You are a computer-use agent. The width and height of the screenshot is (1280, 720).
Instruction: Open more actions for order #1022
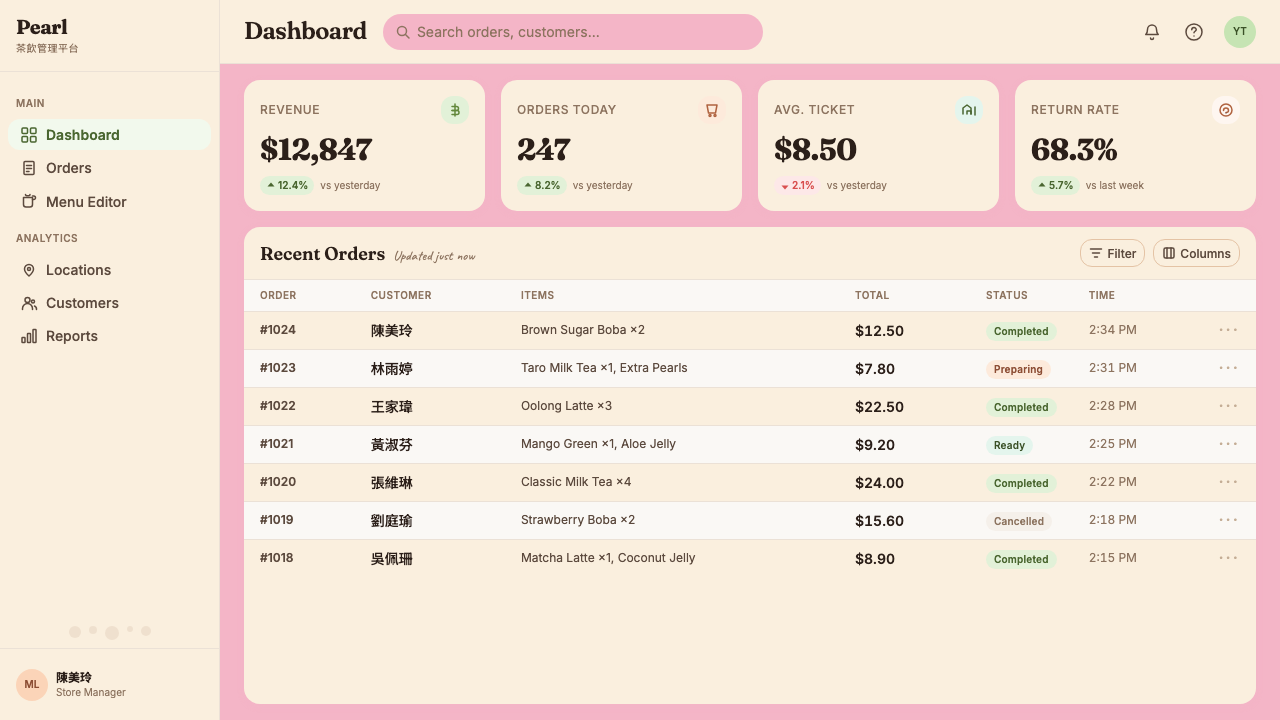[1228, 406]
